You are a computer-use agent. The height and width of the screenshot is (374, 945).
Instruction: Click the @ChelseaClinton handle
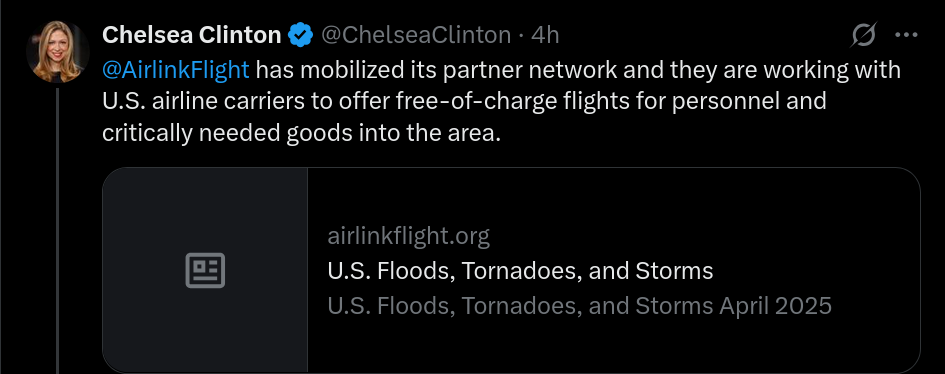(x=416, y=36)
